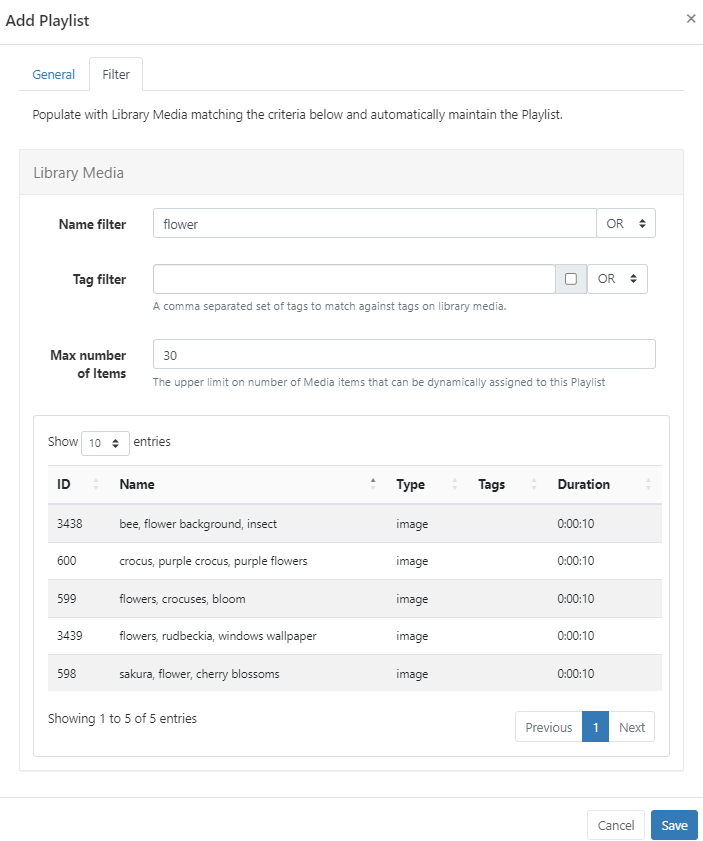
Task: Save the new playlist
Action: coord(673,825)
